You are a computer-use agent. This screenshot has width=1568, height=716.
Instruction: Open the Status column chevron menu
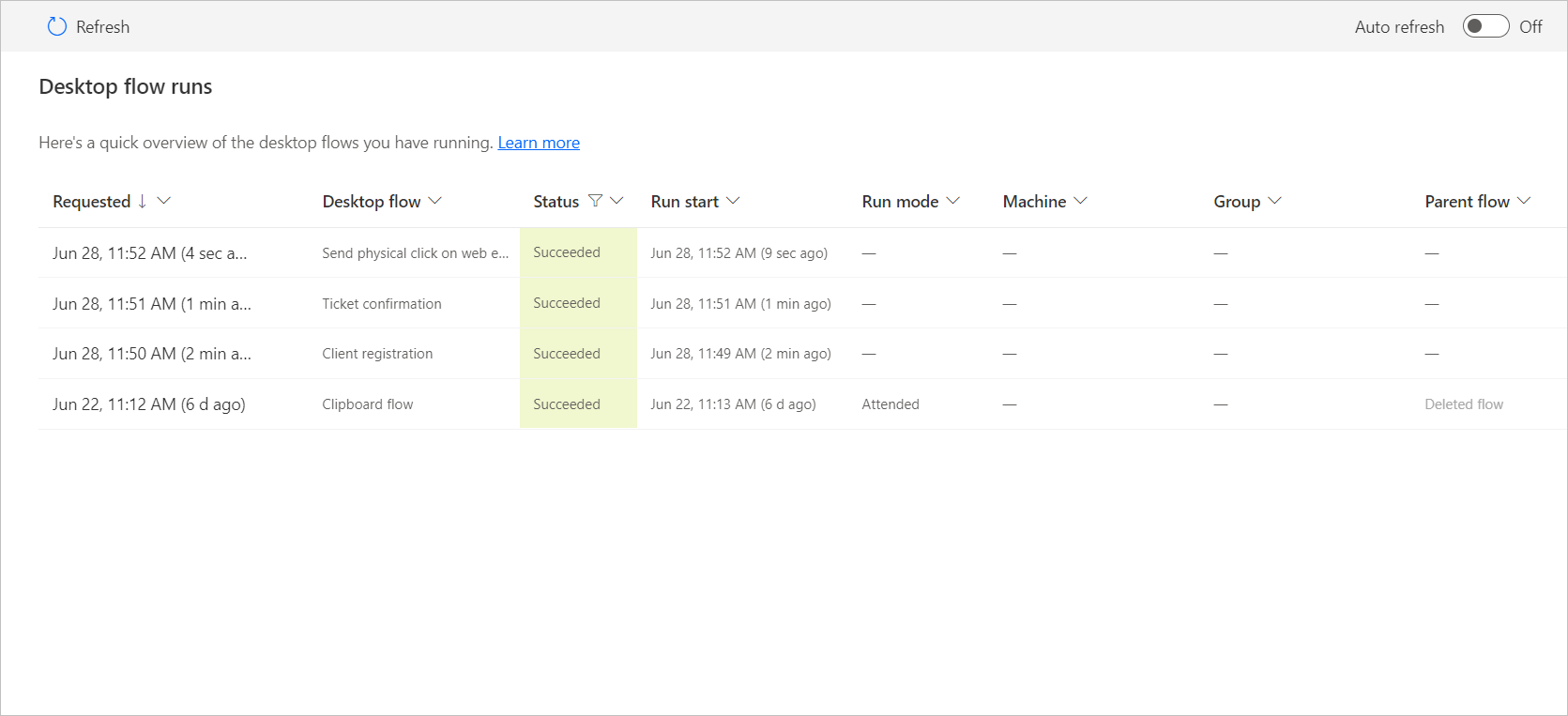(617, 201)
